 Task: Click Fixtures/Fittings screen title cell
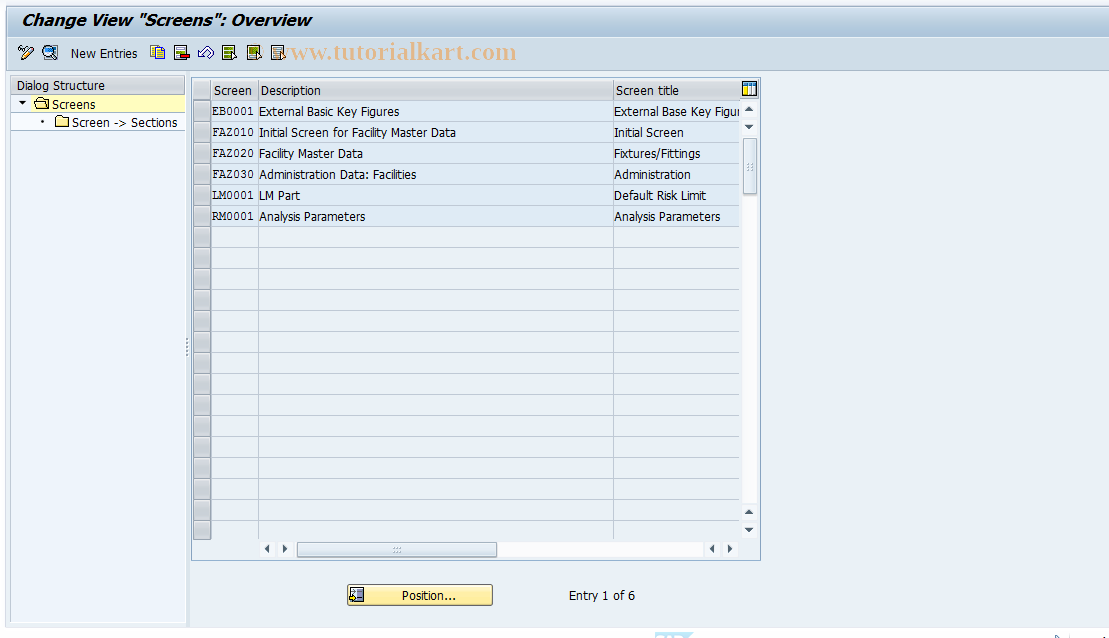click(x=676, y=153)
